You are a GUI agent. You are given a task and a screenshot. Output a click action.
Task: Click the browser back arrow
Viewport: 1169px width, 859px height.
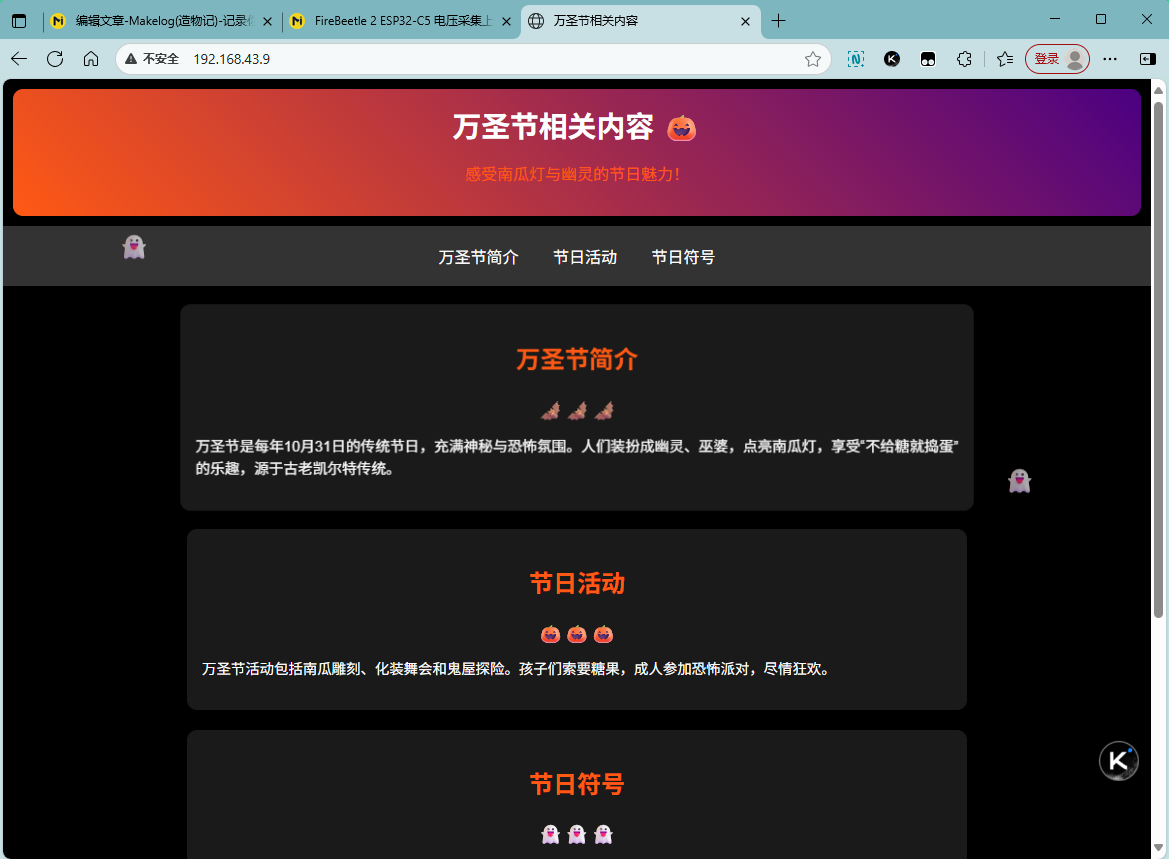pyautogui.click(x=19, y=59)
